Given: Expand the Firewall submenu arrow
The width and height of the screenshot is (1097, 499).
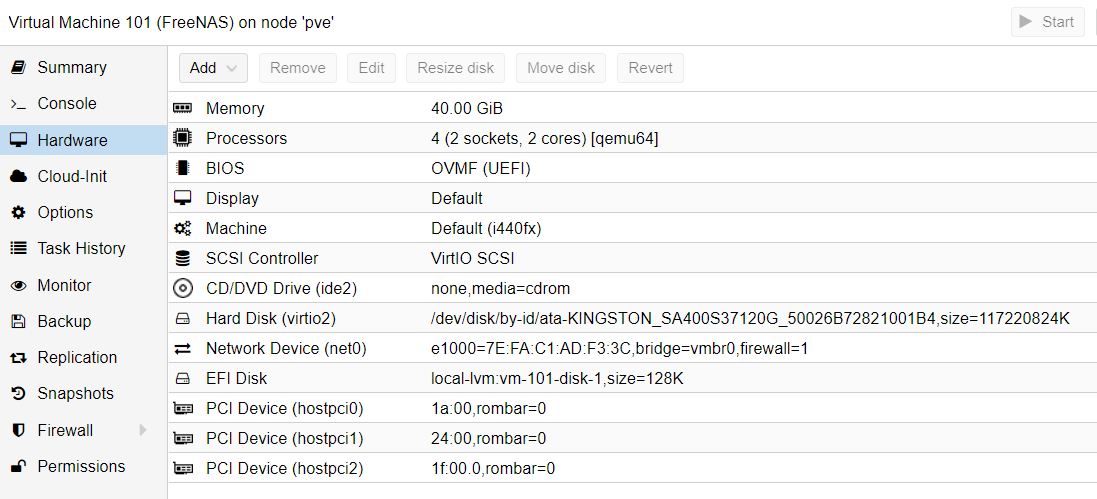Looking at the screenshot, I should coord(143,430).
